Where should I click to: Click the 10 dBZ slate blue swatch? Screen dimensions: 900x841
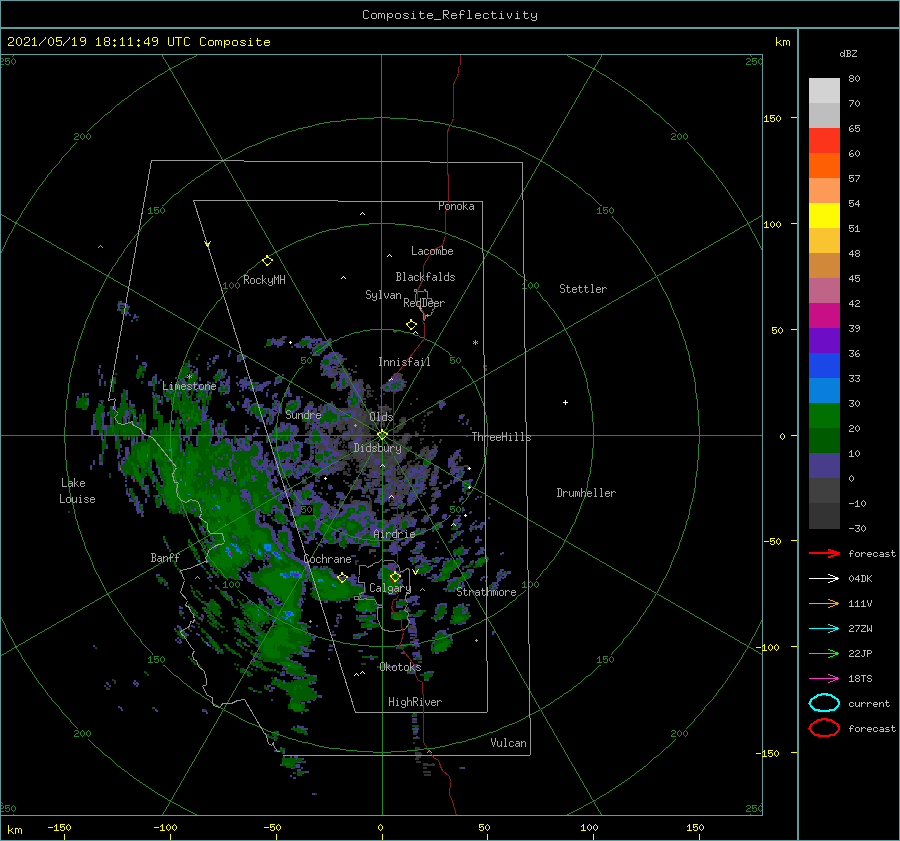tap(824, 465)
